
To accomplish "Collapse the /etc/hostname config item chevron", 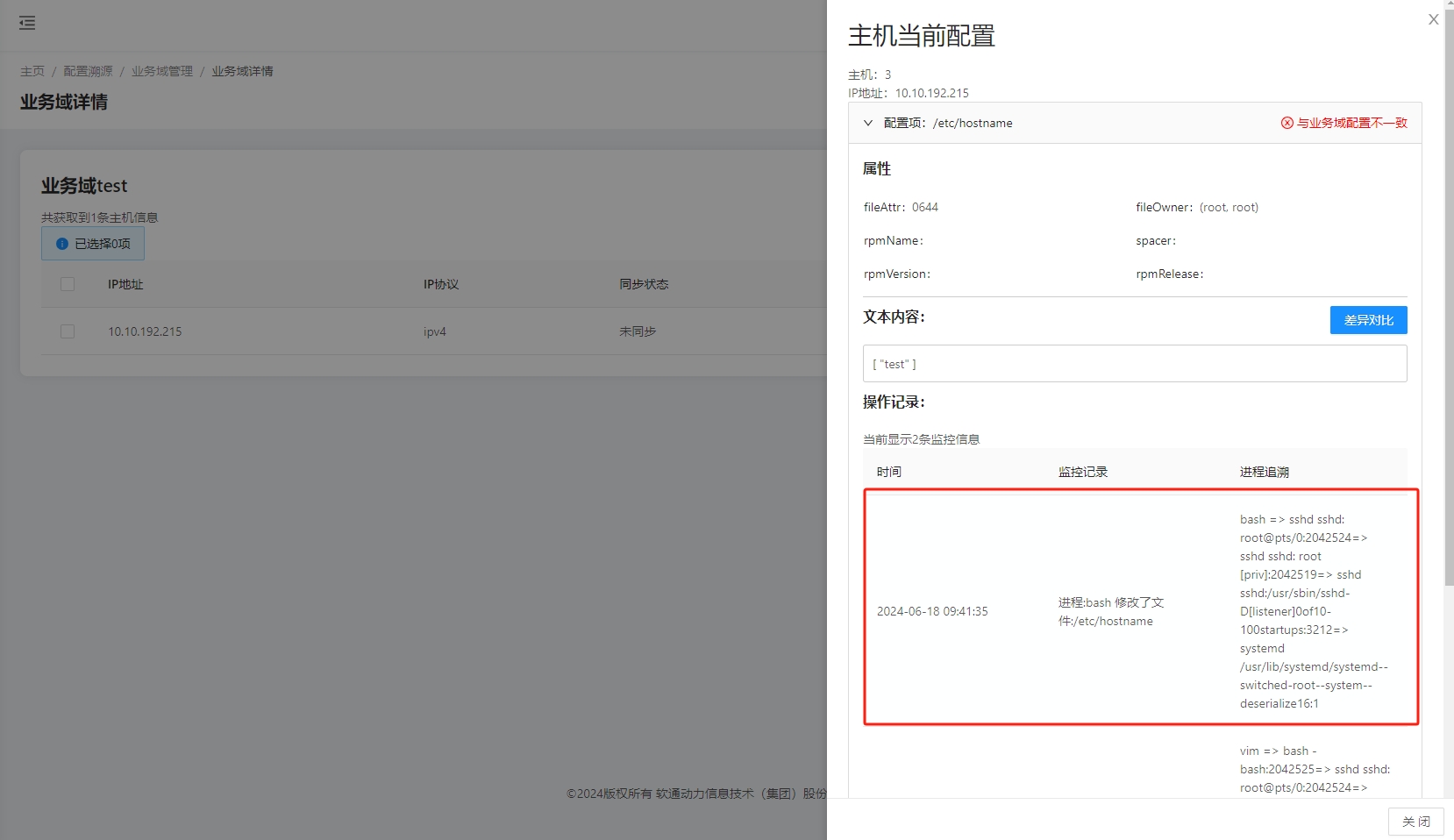I will (868, 123).
